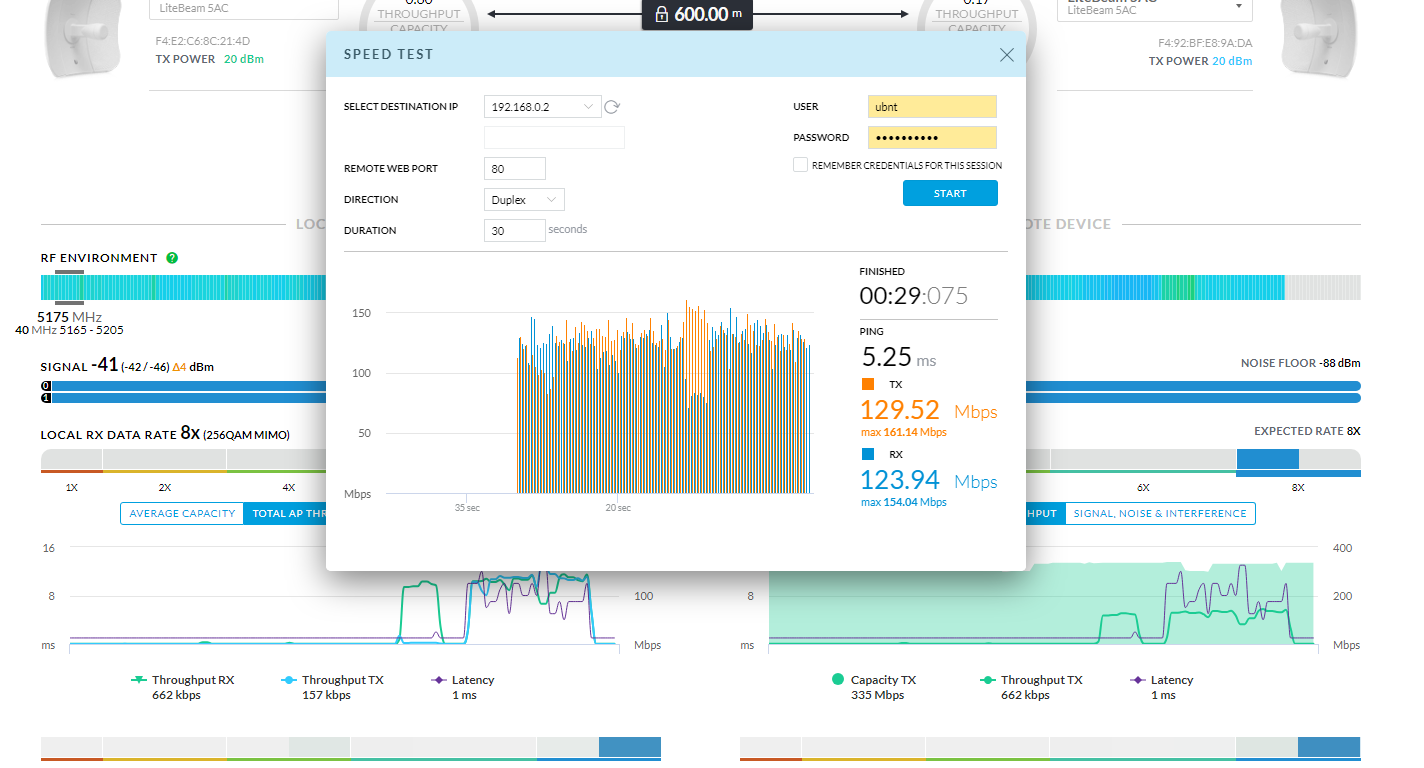Start the speed test
1424x768 pixels.
950,193
